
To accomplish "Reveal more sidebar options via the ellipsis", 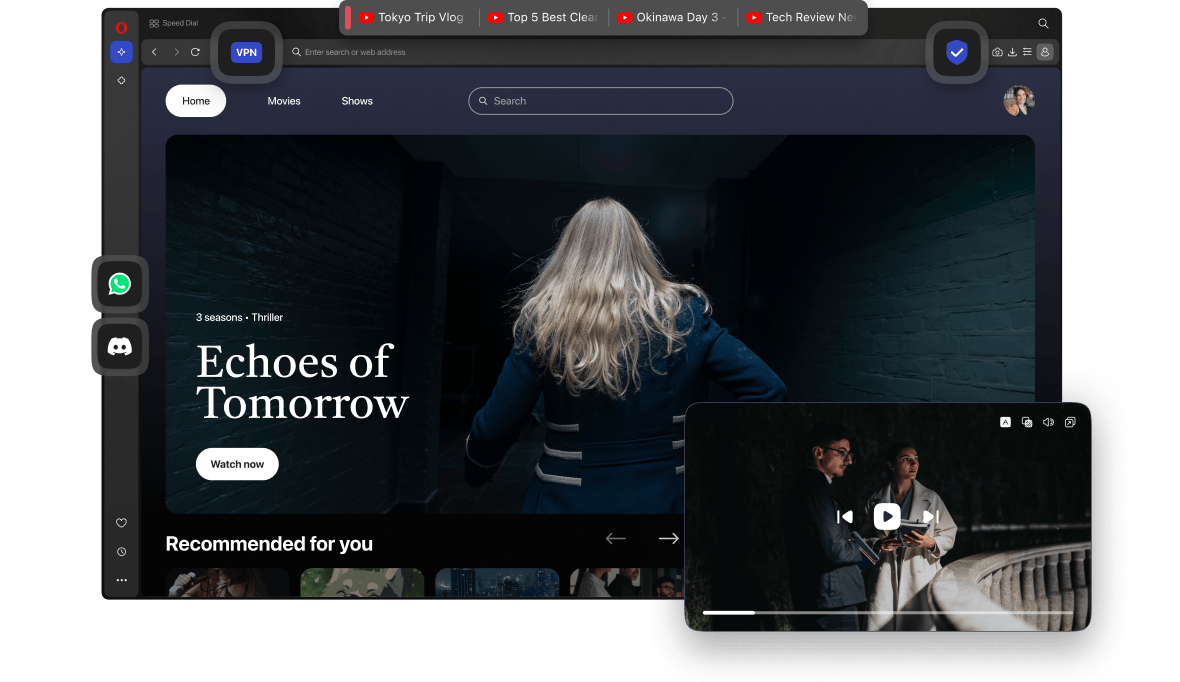I will [121, 579].
